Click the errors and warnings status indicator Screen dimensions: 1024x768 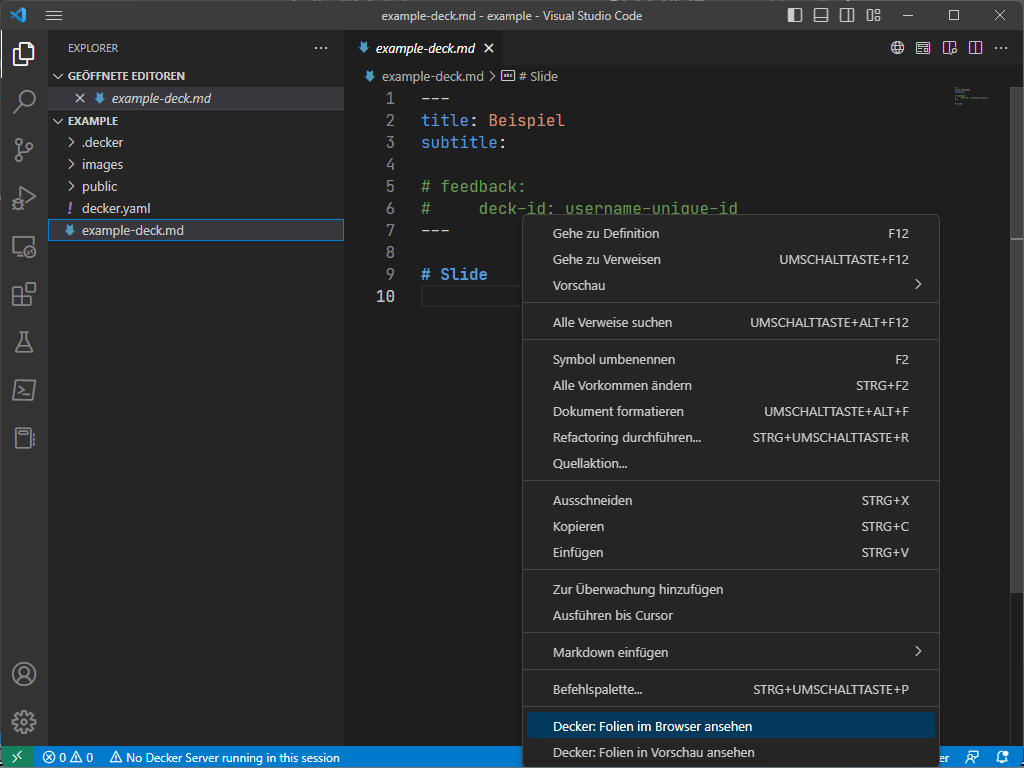tap(71, 758)
